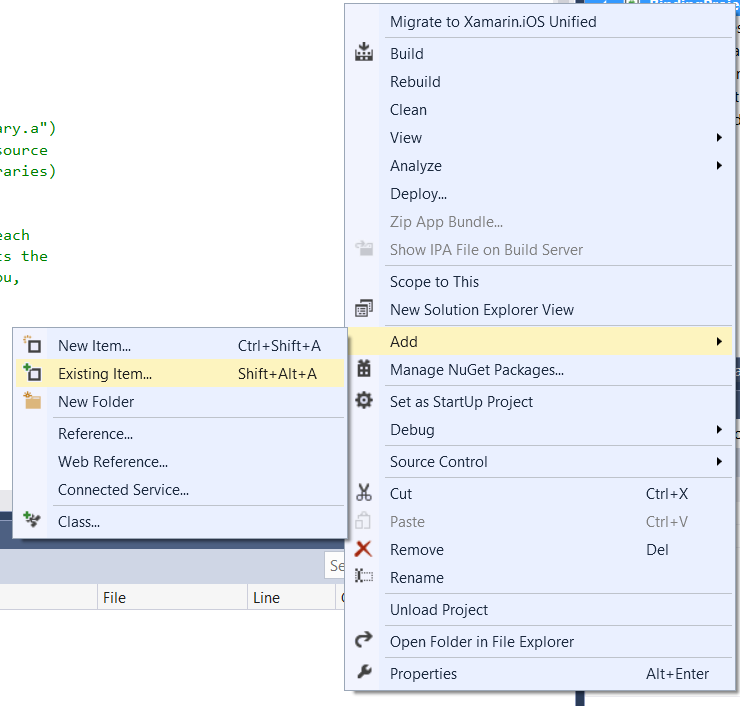The height and width of the screenshot is (706, 740).
Task: Click the New Item icon in submenu
Action: pos(32,345)
